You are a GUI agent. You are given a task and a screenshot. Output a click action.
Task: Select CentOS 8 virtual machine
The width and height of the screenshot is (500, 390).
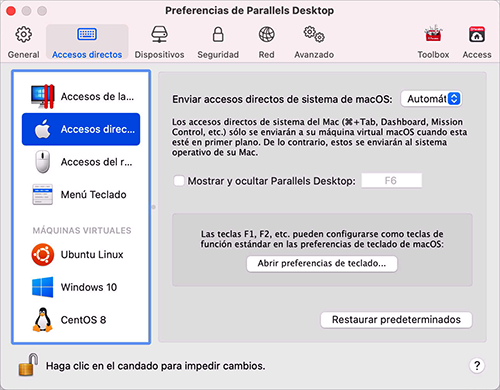(81, 320)
